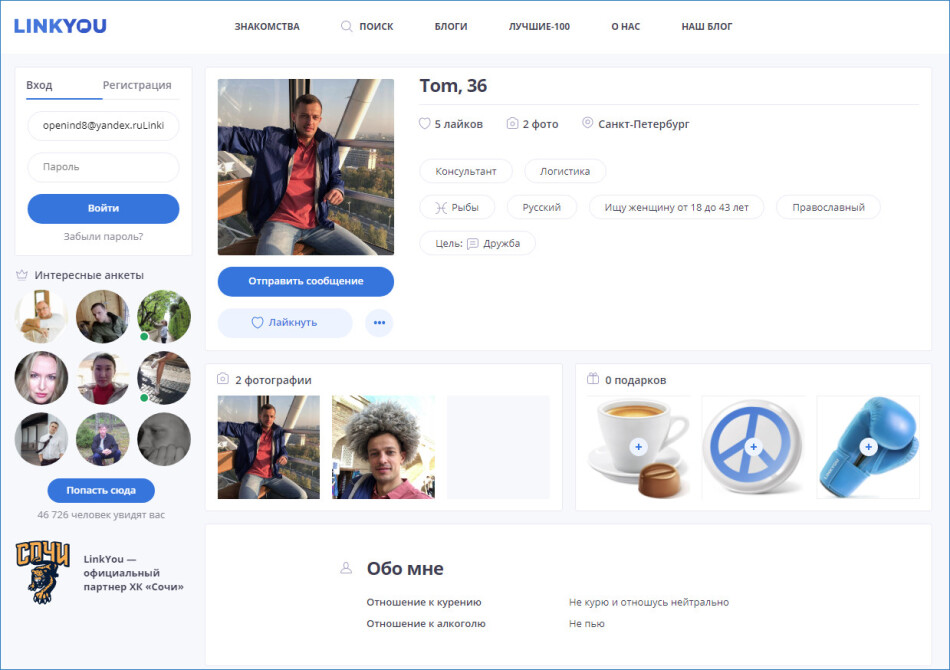Open the Знакомства menu item
This screenshot has width=950, height=670.
tap(267, 27)
